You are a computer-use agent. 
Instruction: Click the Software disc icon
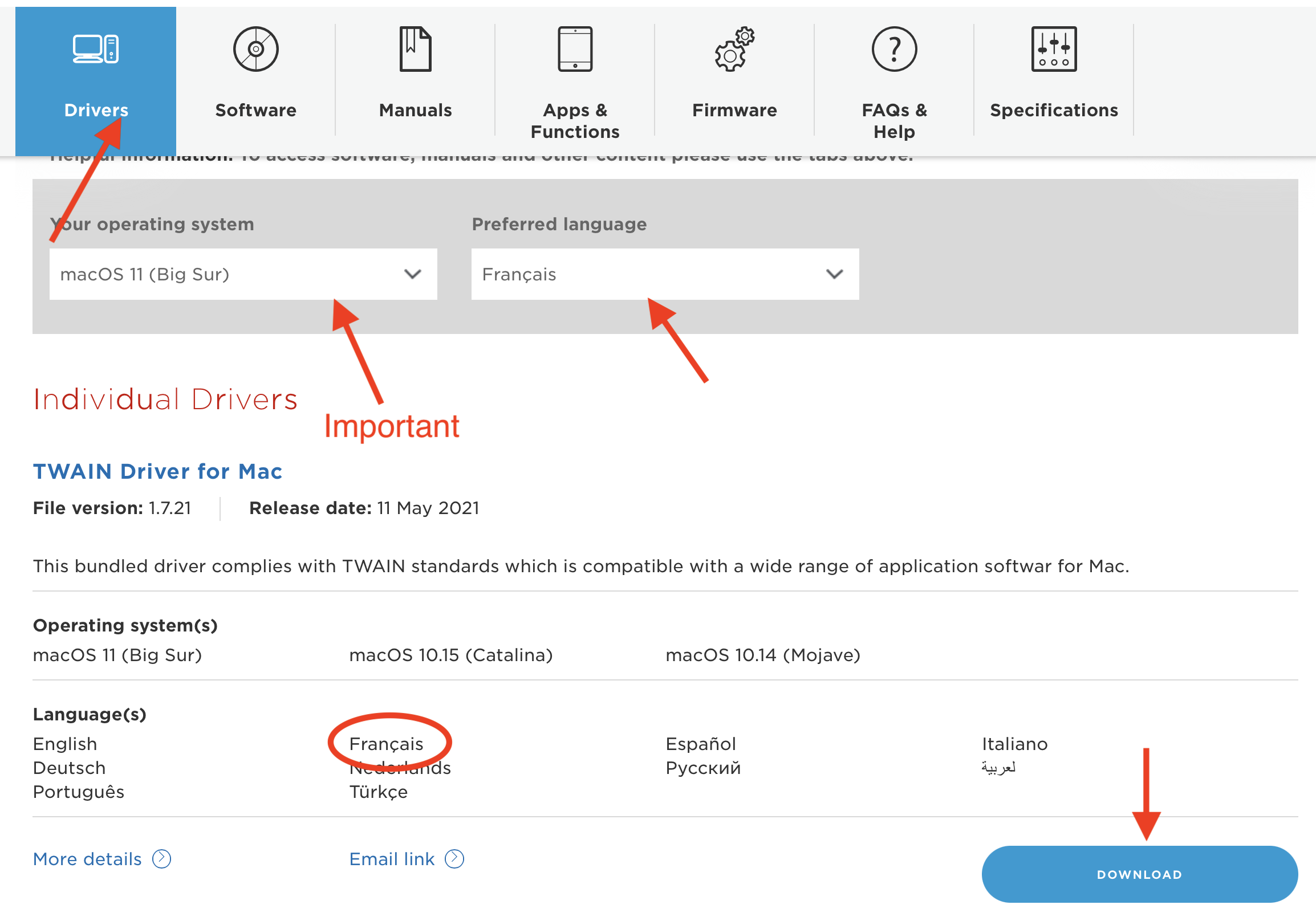(255, 48)
